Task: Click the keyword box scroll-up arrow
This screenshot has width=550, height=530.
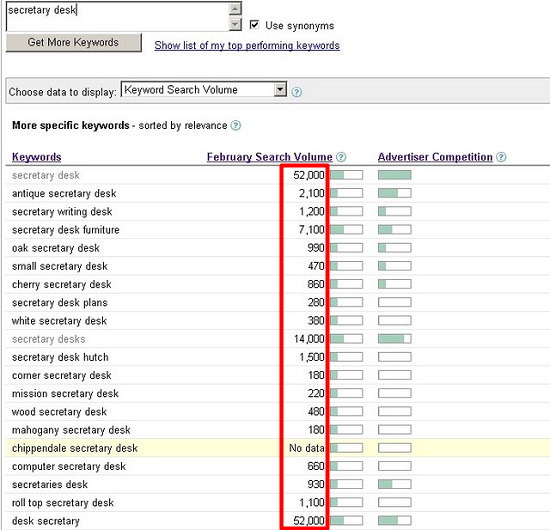Action: (235, 9)
